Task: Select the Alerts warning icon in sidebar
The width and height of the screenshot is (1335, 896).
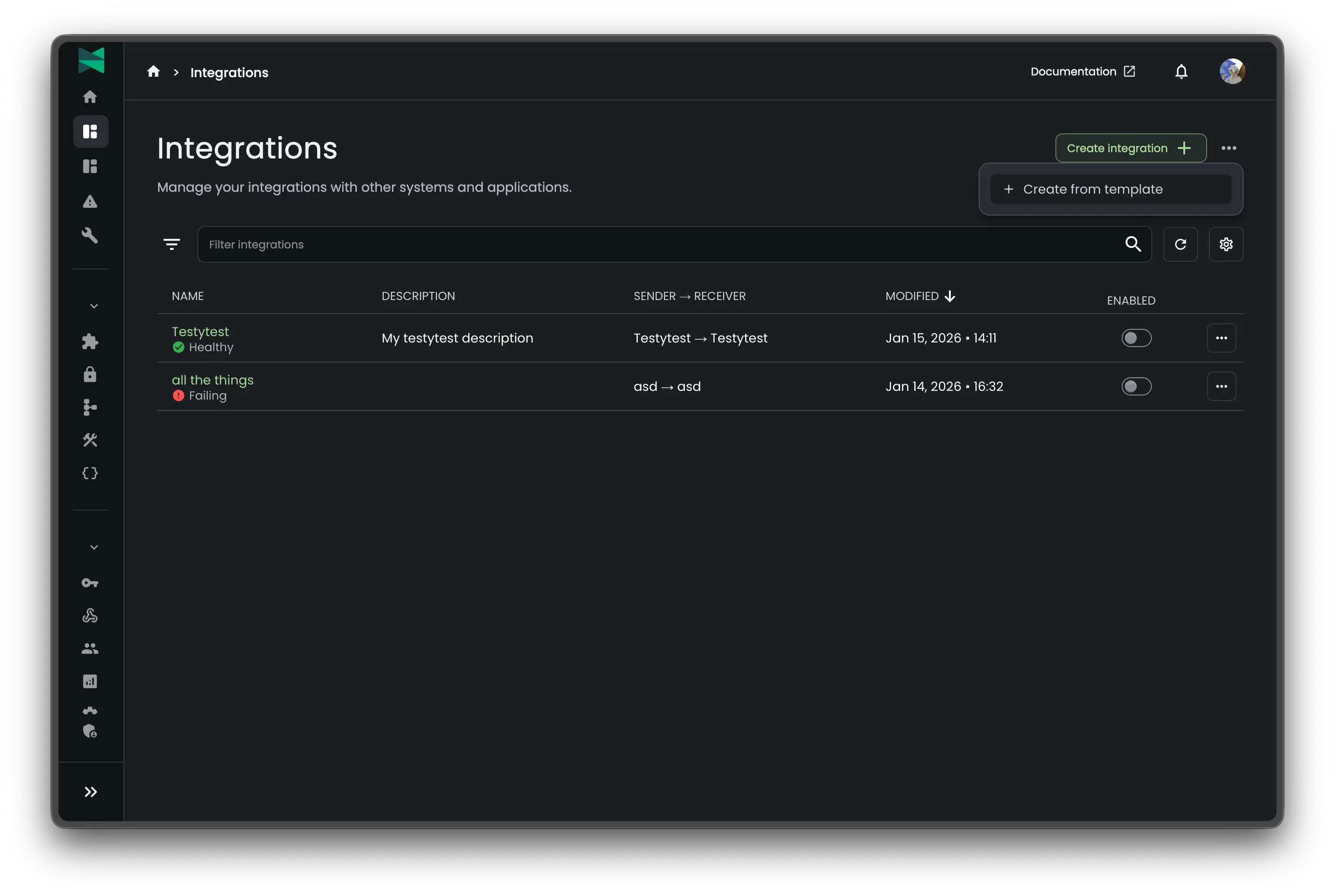Action: [x=90, y=201]
